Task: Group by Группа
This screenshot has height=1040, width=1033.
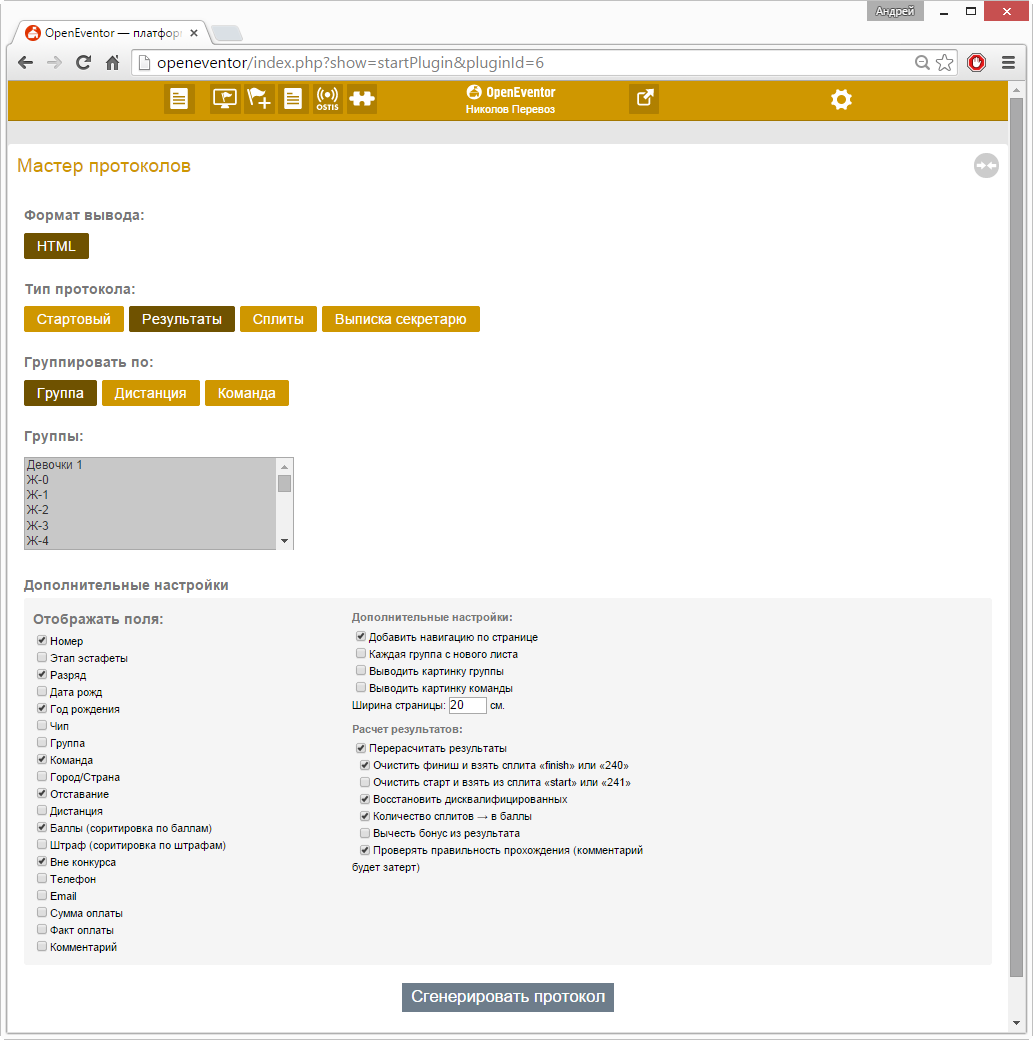Action: tap(60, 393)
